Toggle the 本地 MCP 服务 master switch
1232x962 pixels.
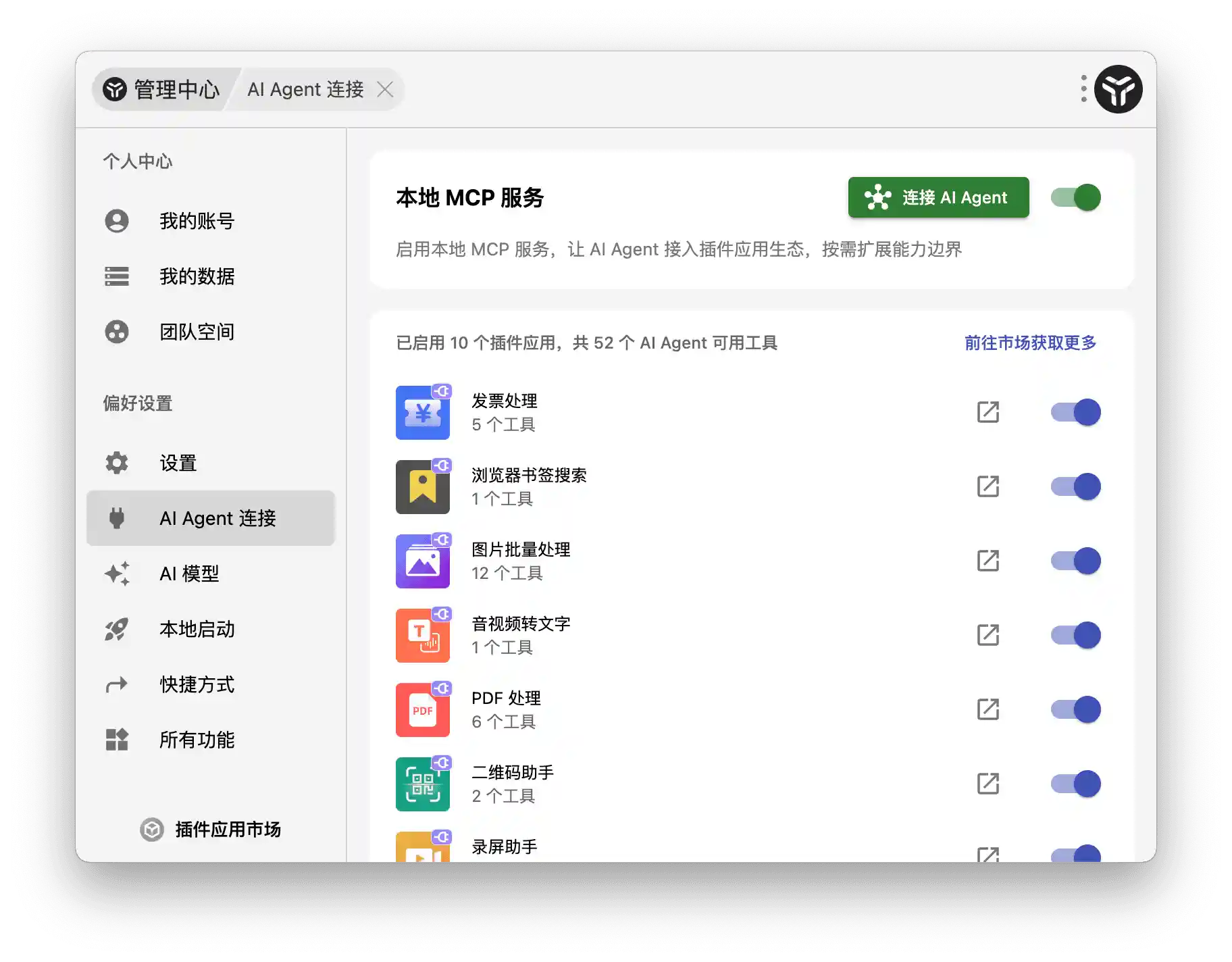coord(1075,197)
